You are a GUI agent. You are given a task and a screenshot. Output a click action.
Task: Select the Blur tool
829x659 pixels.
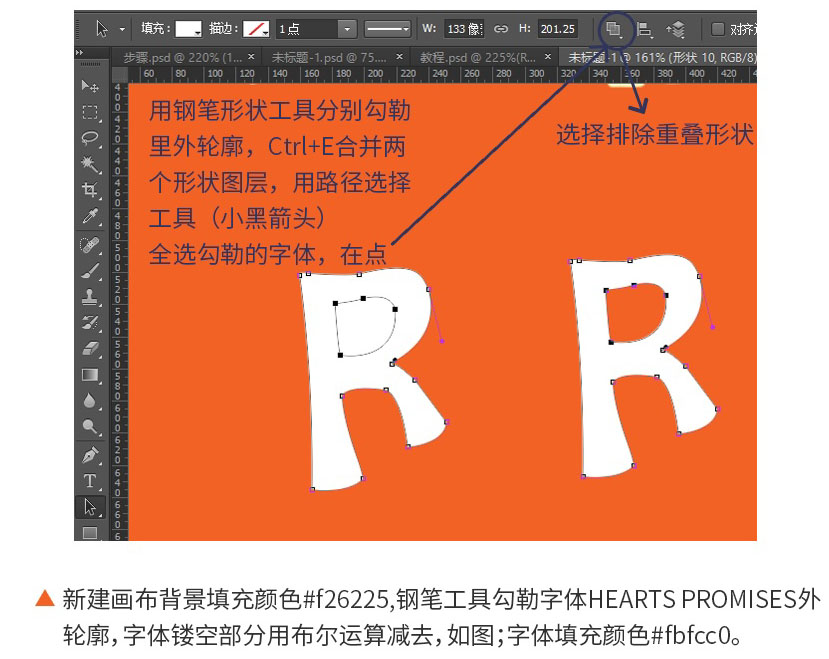pos(90,400)
